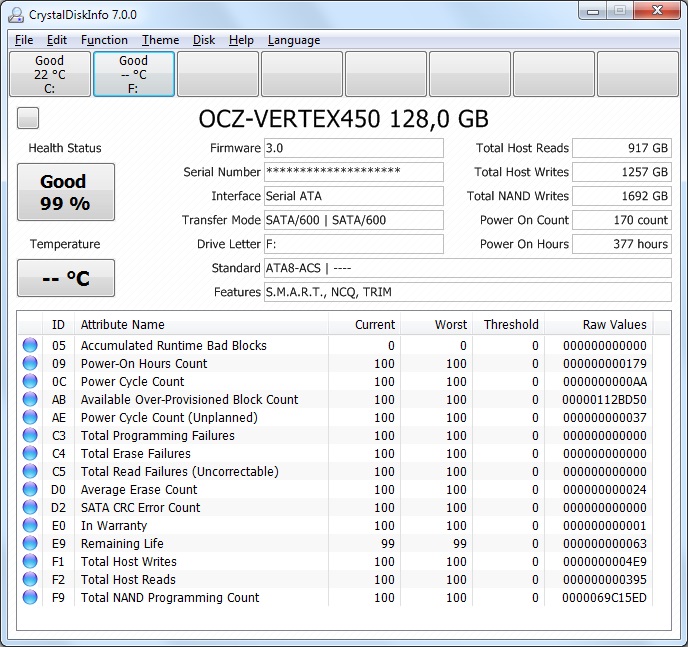Click status orb for Available Over-Provisioned Block Count
This screenshot has width=688, height=647.
coord(30,399)
